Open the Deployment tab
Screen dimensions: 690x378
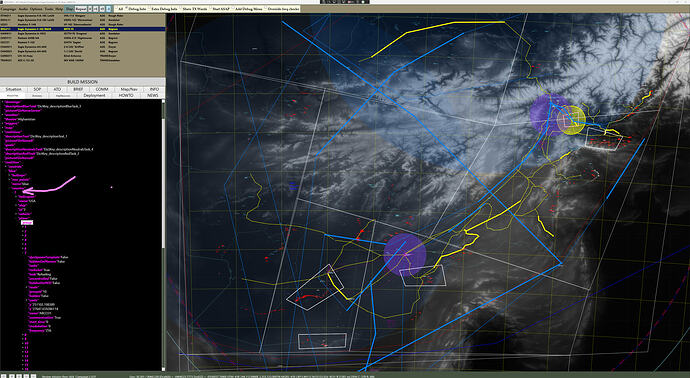[94, 95]
